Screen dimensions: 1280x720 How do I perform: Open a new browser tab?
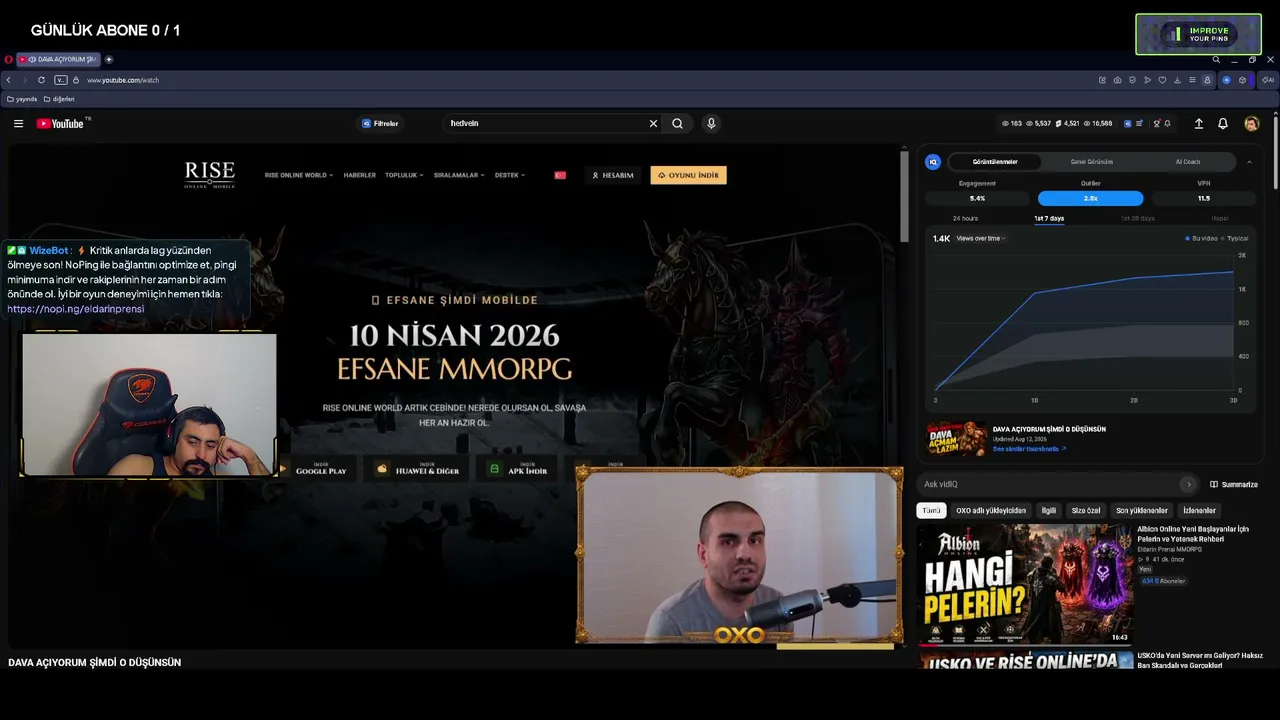coord(109,59)
